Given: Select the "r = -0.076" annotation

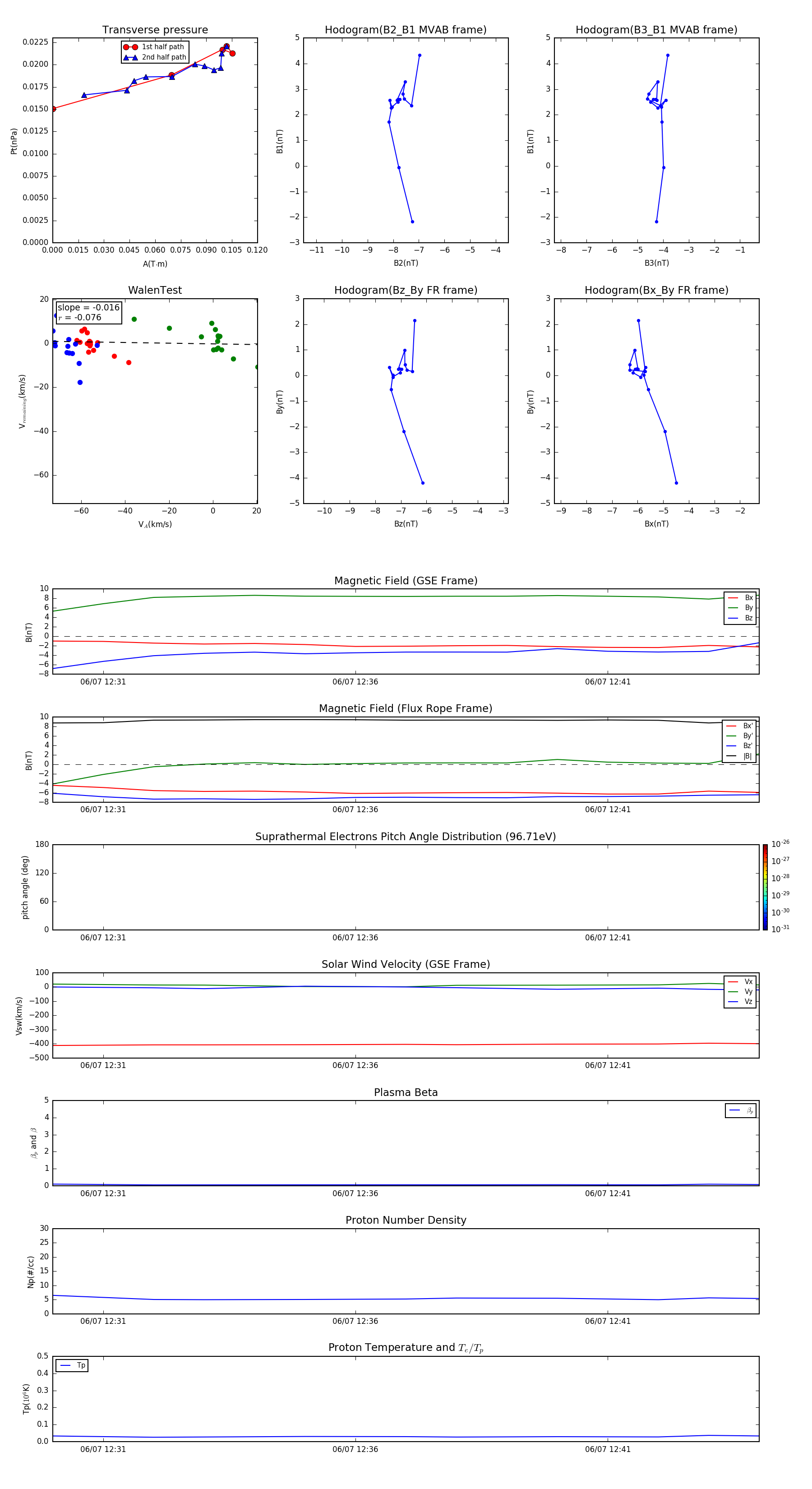Looking at the screenshot, I should pyautogui.click(x=80, y=317).
